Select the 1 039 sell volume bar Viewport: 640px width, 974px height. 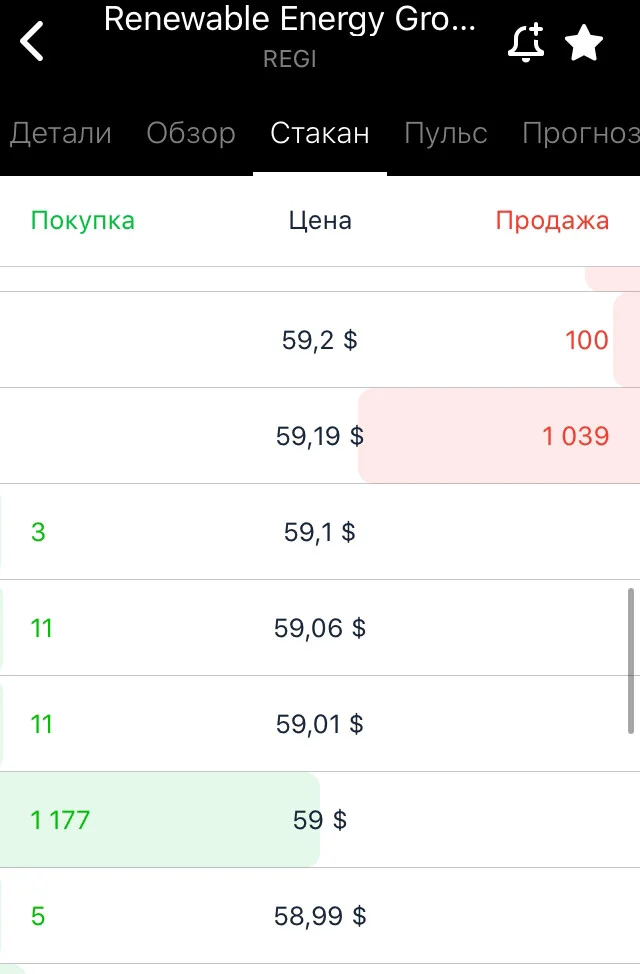[499, 436]
